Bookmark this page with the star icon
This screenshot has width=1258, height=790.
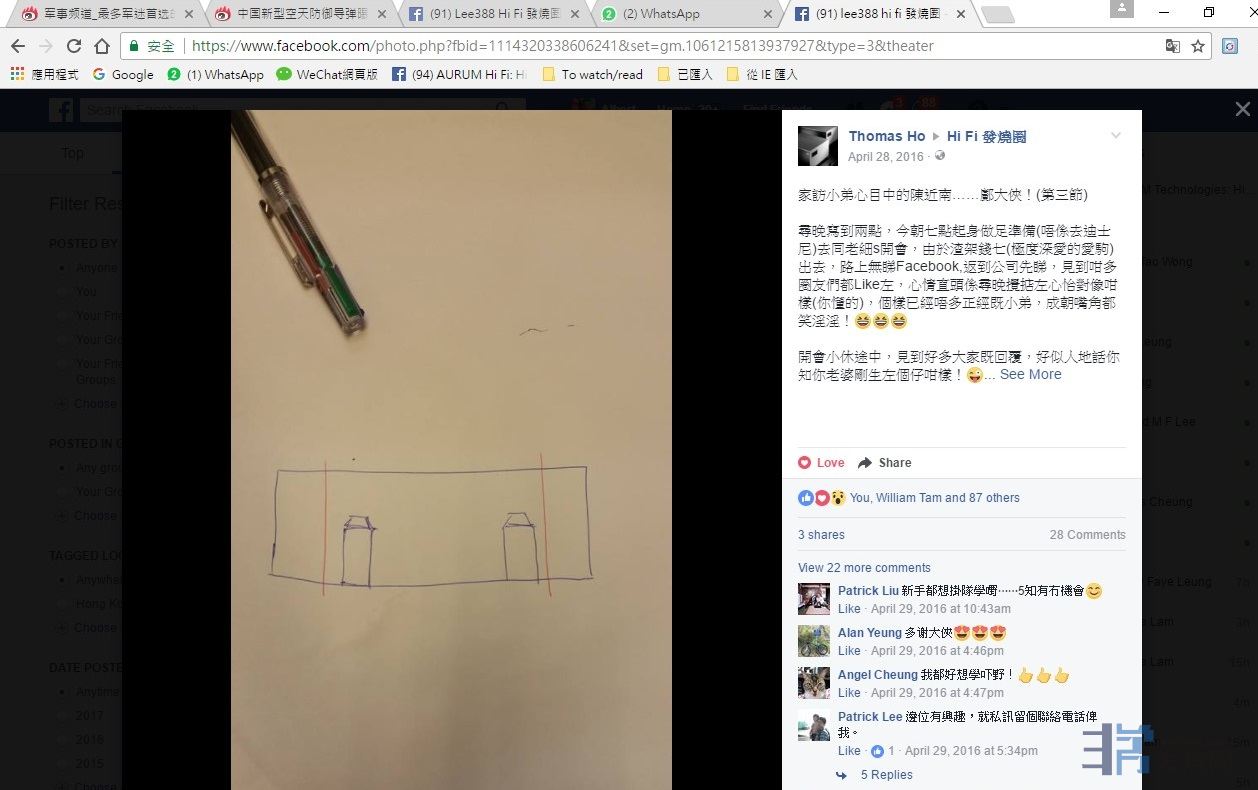(x=1198, y=46)
